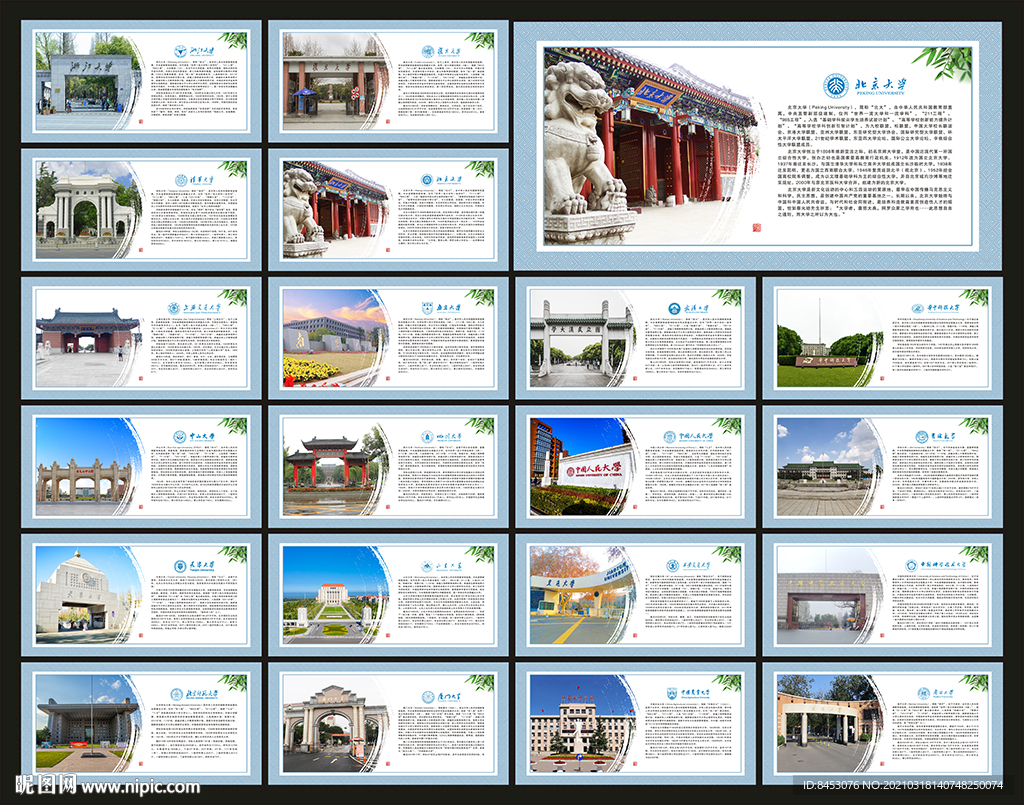Viewport: 1024px width, 805px height.
Task: Click the Shandong University emblem logo
Action: pyautogui.click(x=428, y=566)
